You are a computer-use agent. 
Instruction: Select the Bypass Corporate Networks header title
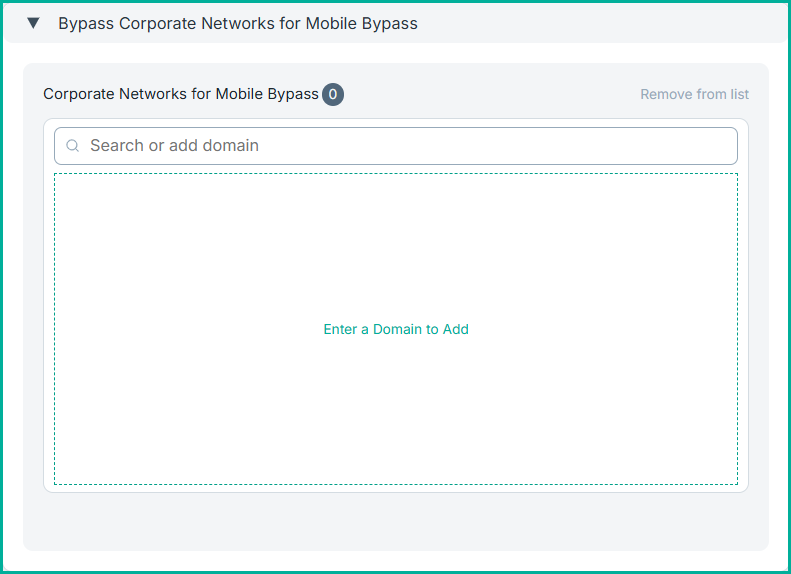(x=238, y=23)
